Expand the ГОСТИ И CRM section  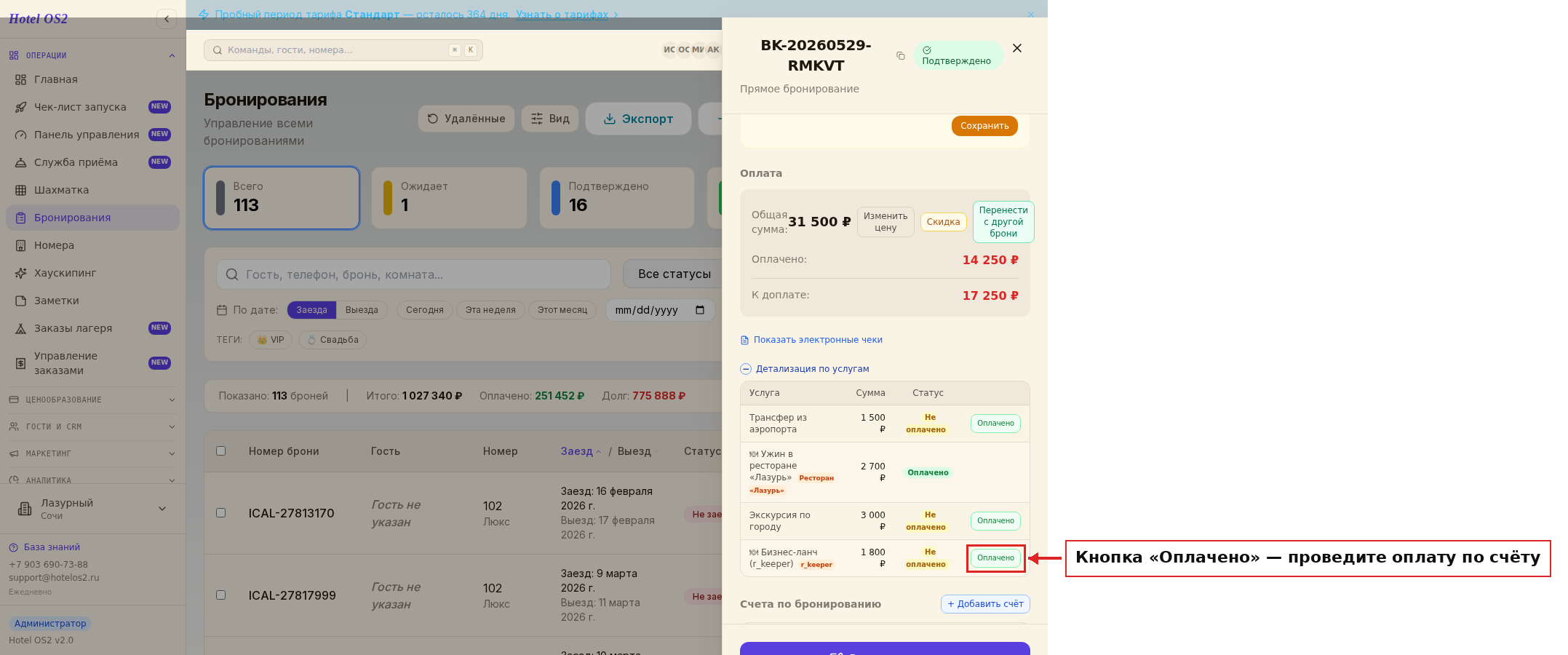click(92, 426)
